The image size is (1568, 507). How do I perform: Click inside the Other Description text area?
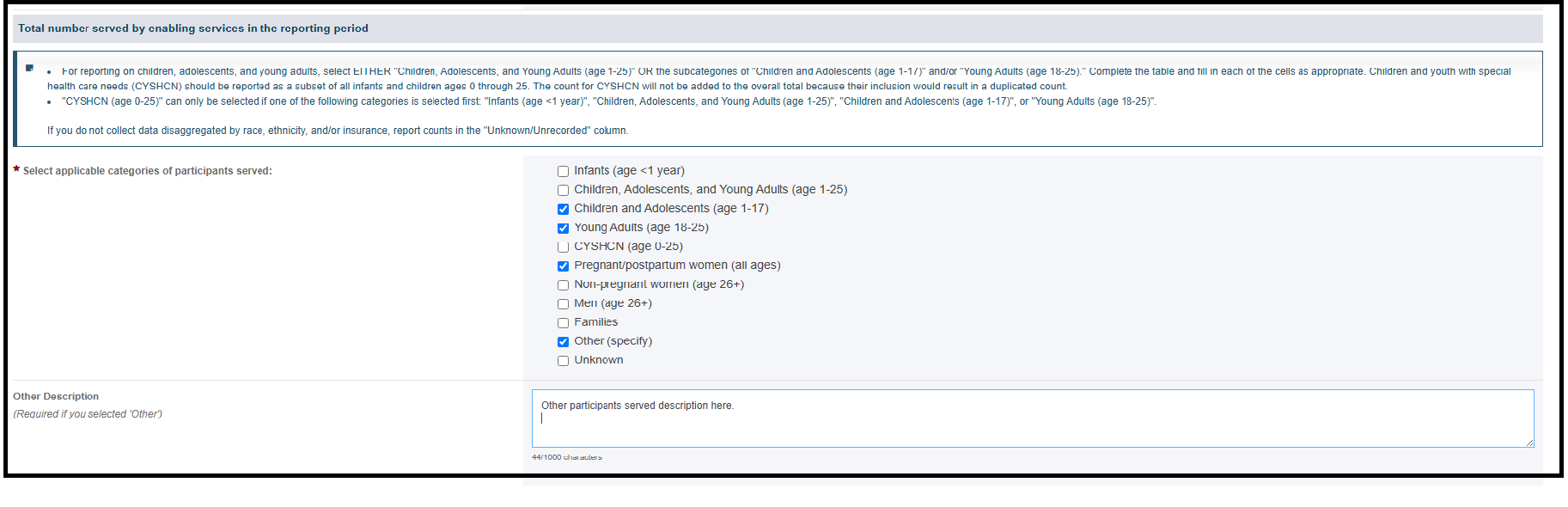(x=1033, y=418)
